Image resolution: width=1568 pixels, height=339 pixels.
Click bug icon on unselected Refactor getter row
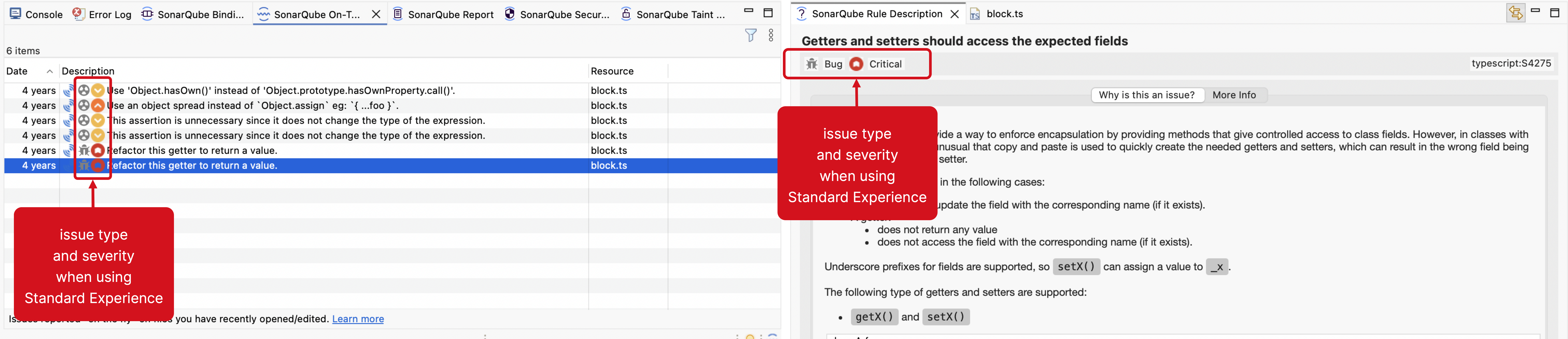coord(84,150)
